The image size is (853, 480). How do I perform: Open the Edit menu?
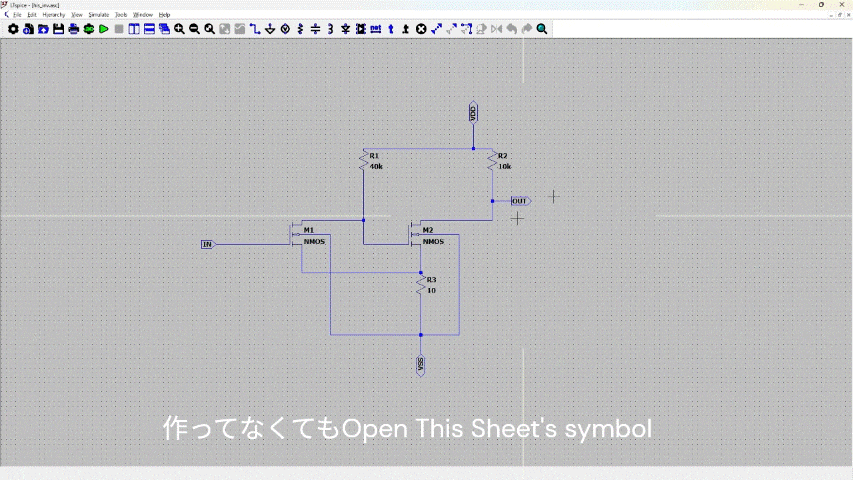pyautogui.click(x=32, y=15)
